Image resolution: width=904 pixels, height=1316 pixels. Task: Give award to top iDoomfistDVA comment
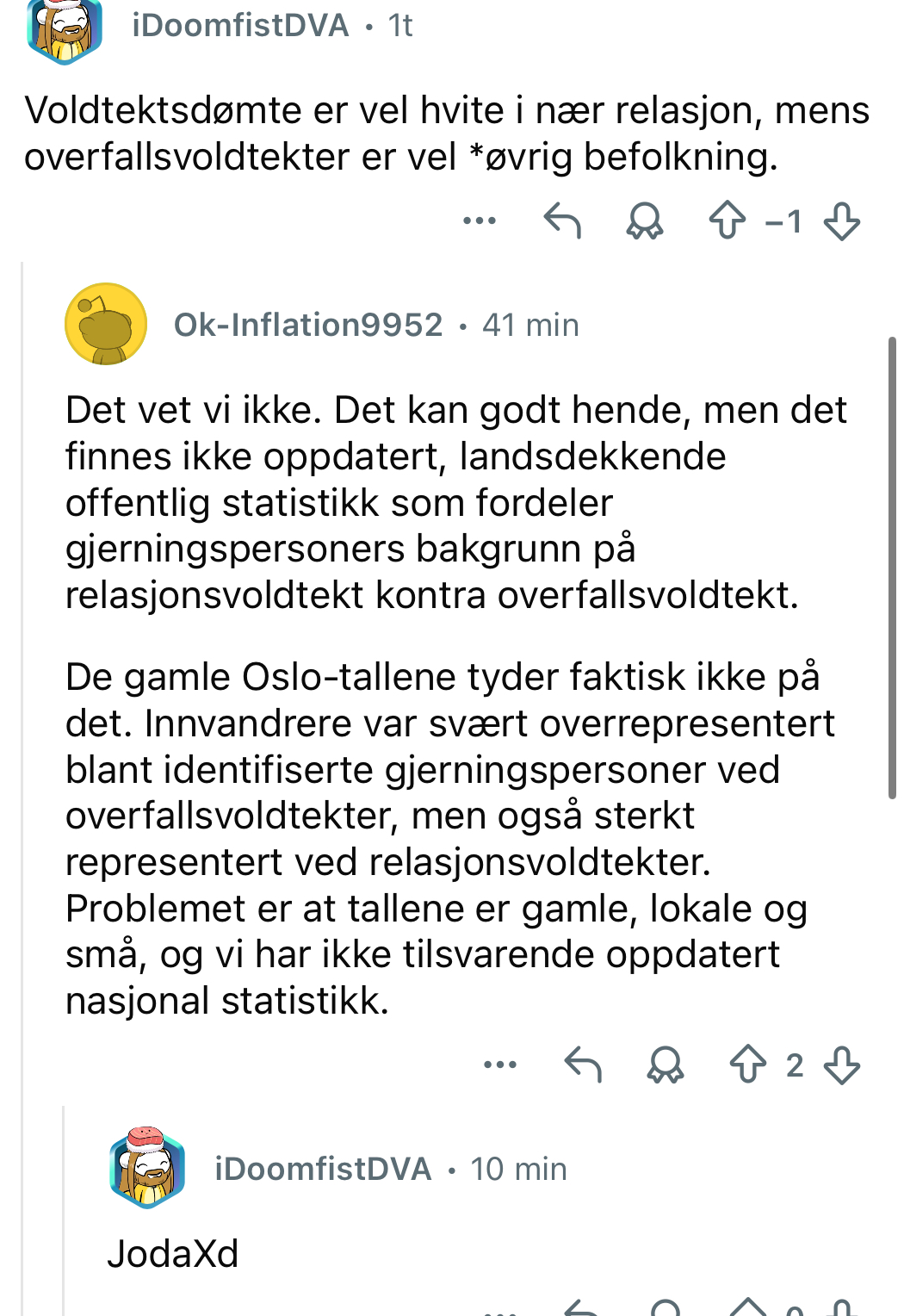click(645, 220)
